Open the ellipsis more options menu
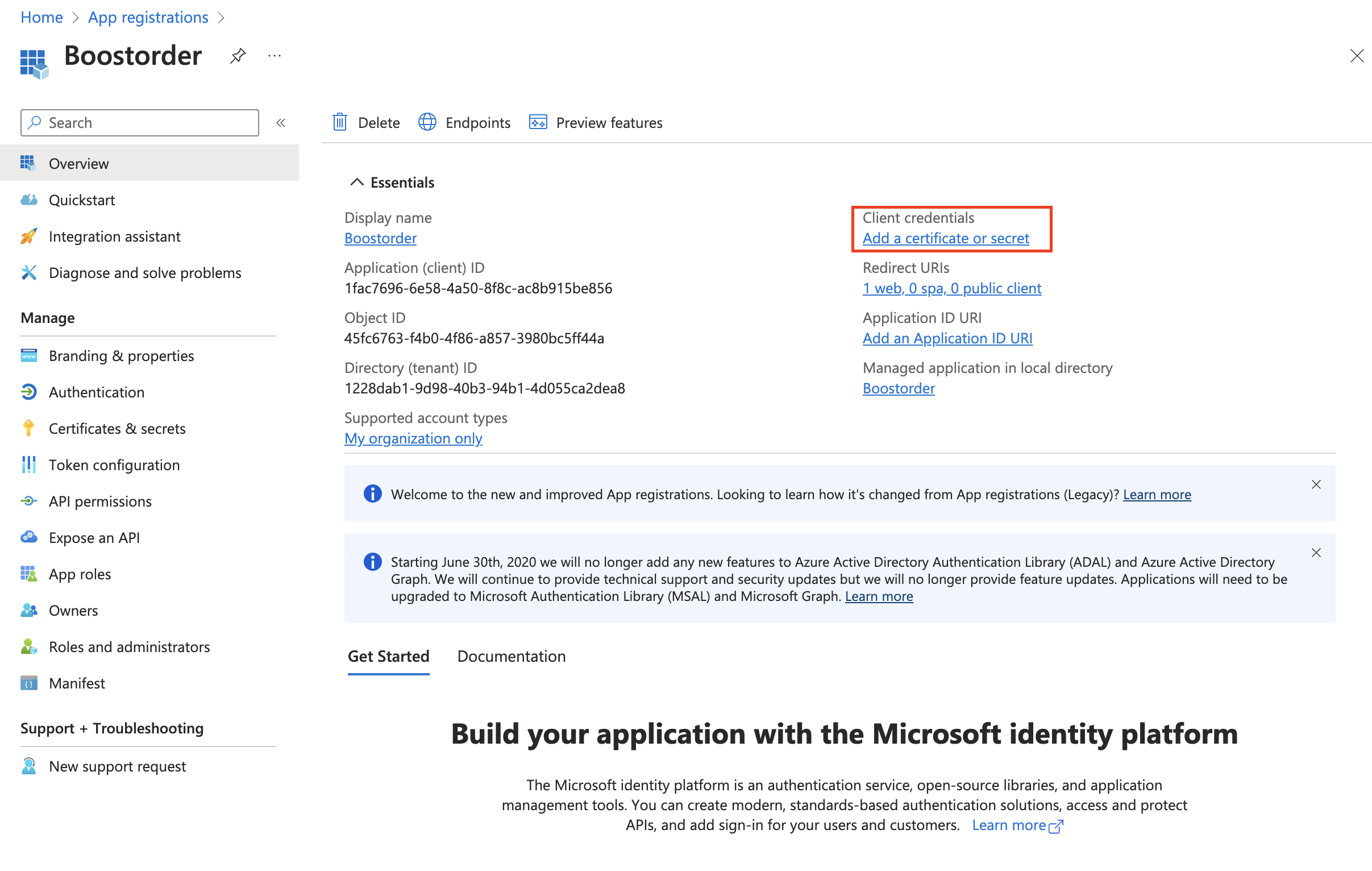1372x871 pixels. tap(275, 56)
